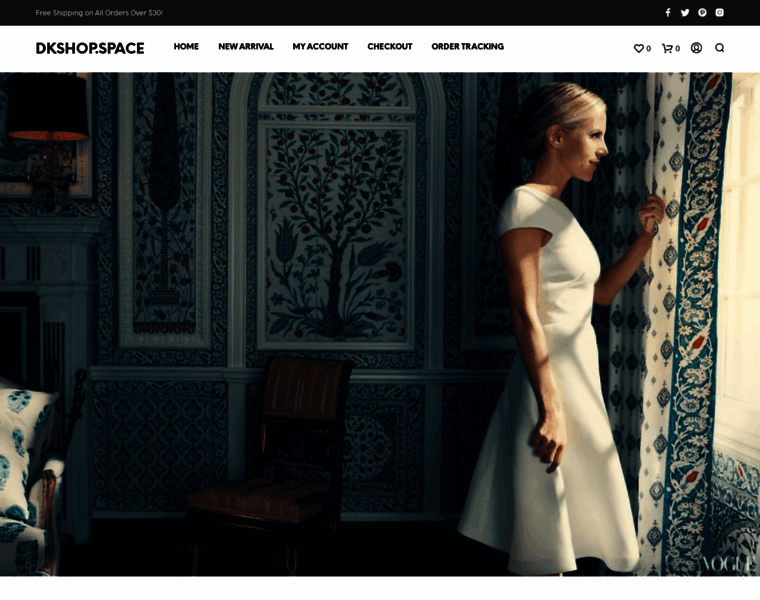Open the My Account menu item
760x600 pixels.
point(320,47)
